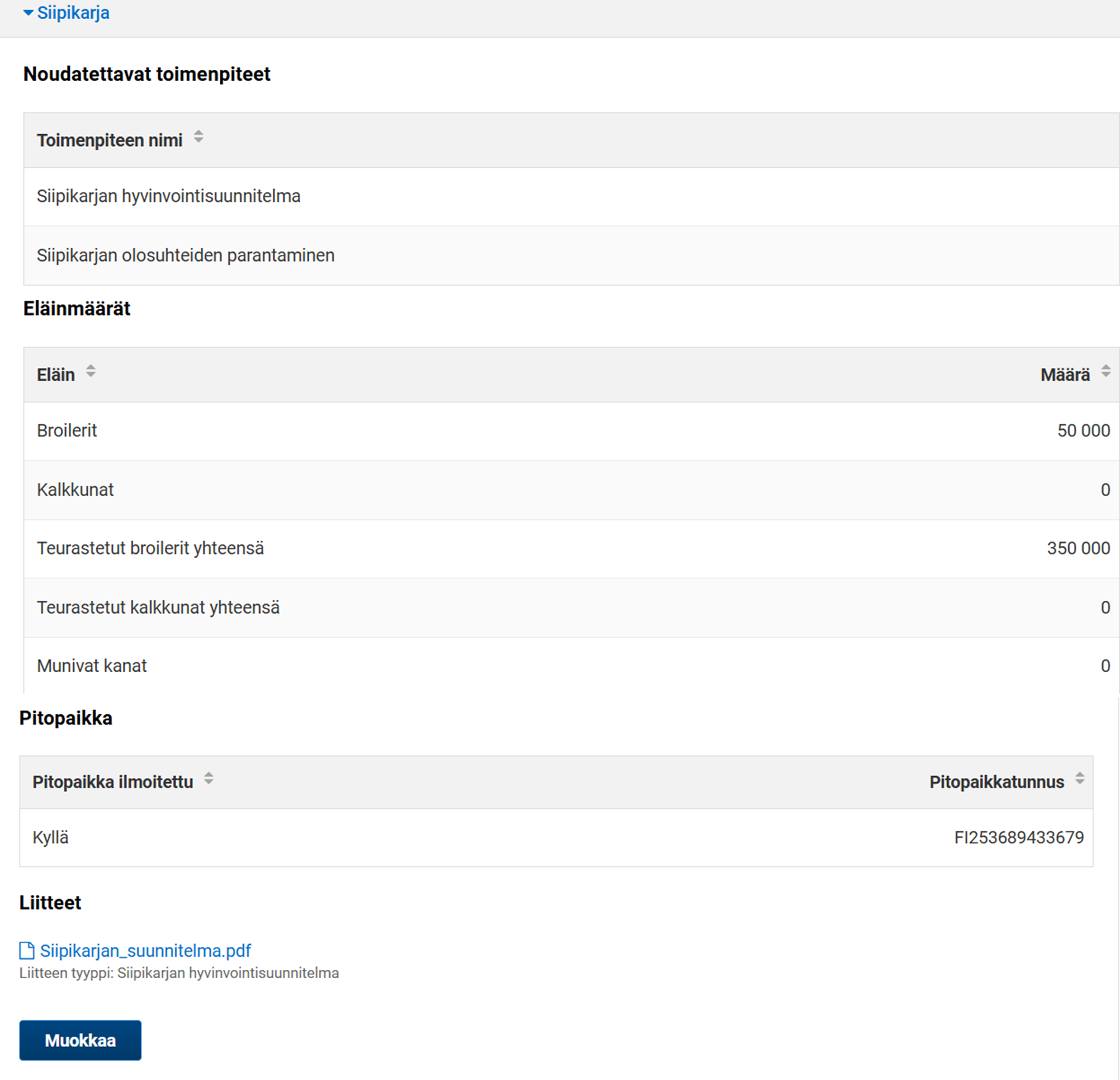Click pitopaikkatunnus value FI253689433679
This screenshot has height=1080, width=1120.
(1018, 837)
